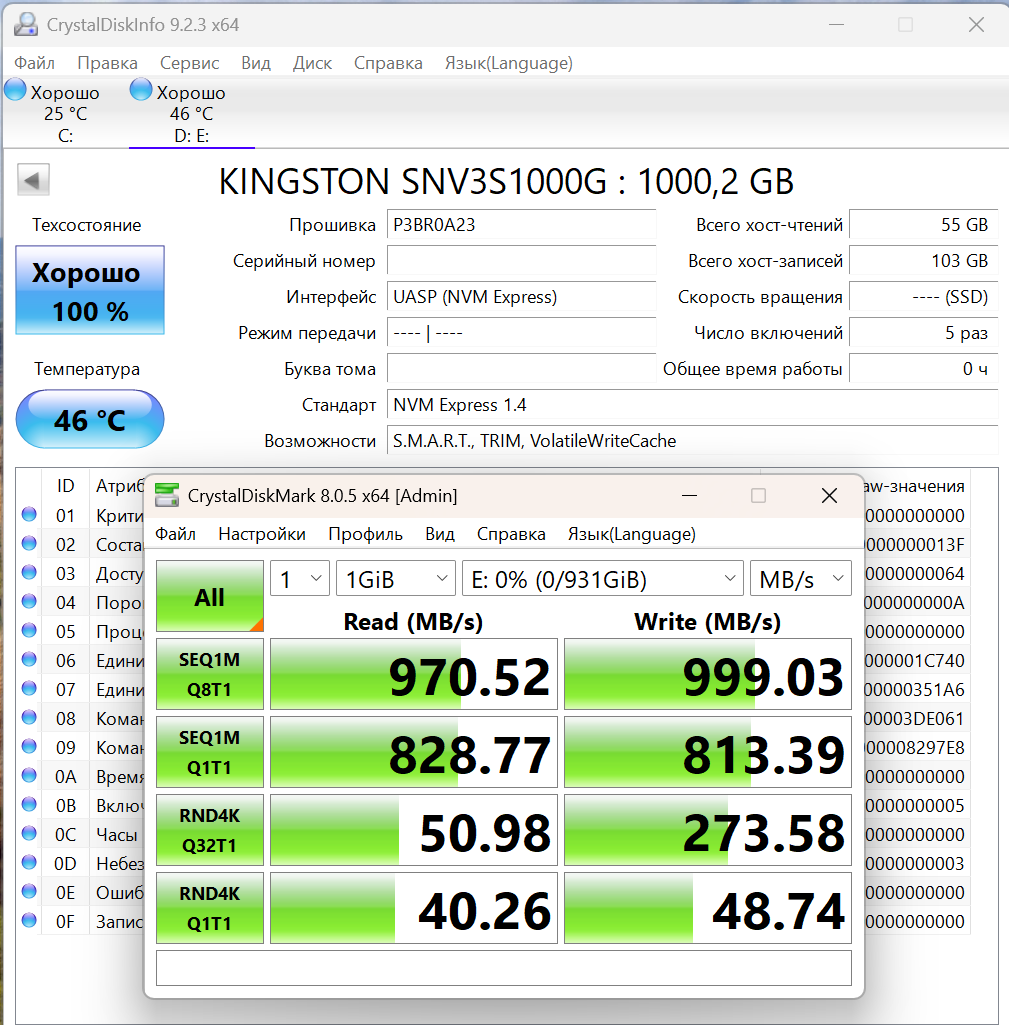Click the Интерфейс field UASP (NVM Express)
Screen dimensions: 1009x1025
tap(521, 297)
